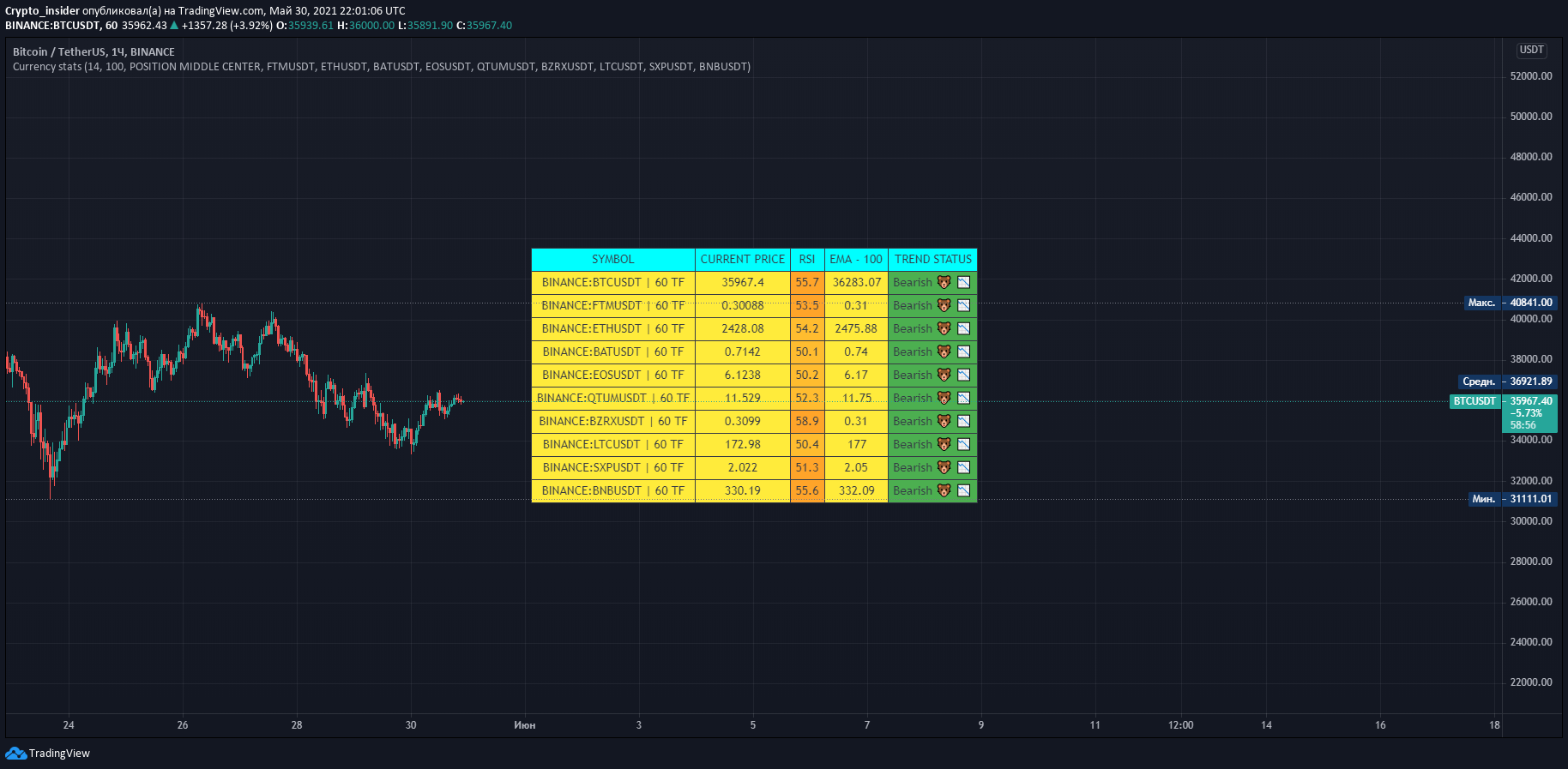1568x769 pixels.
Task: Click the TradingView text at bottom left
Action: click(x=59, y=753)
